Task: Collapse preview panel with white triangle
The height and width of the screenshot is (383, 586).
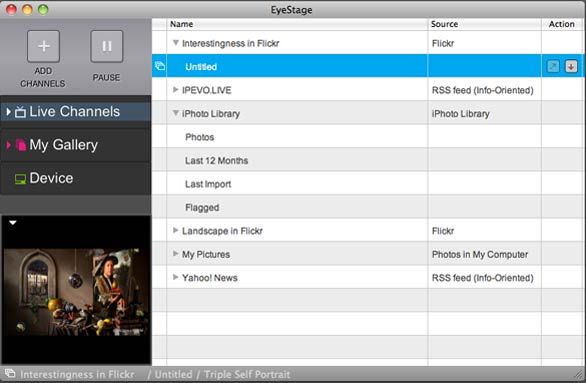Action: pos(13,223)
